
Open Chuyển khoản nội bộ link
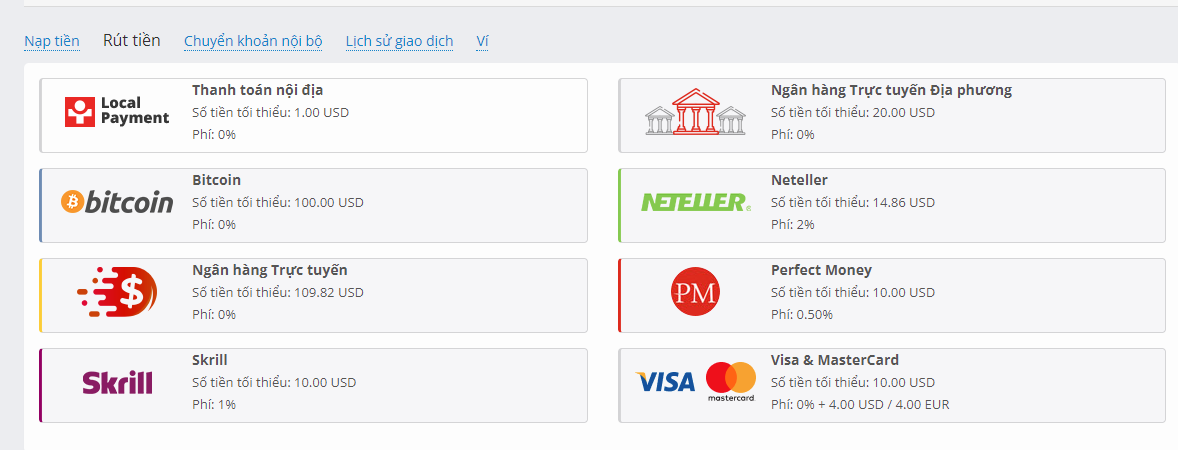pos(253,41)
